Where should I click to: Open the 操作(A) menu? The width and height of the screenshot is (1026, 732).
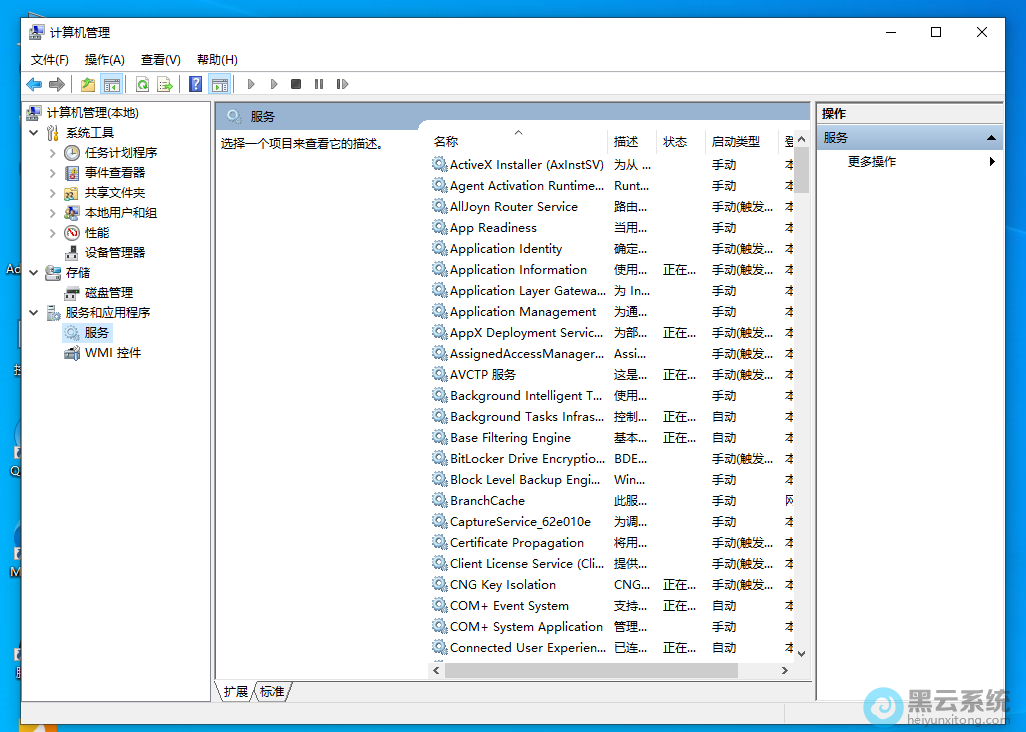tap(105, 60)
